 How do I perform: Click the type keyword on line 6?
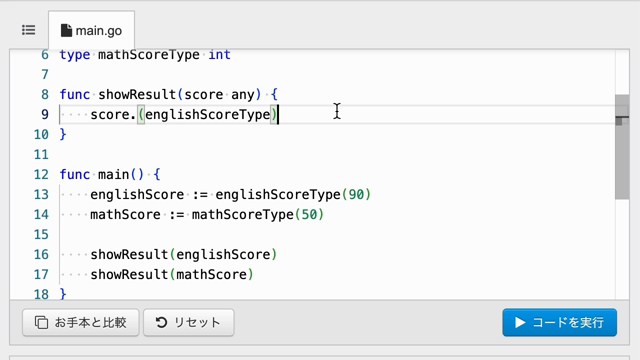pyautogui.click(x=75, y=55)
